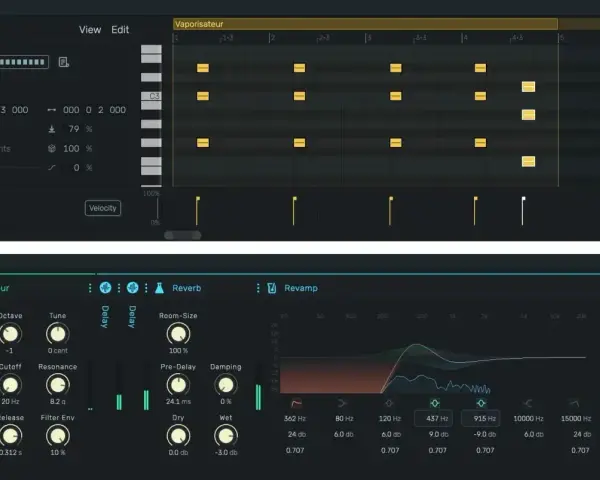Select the 437 Hz frequency field

pos(434,418)
